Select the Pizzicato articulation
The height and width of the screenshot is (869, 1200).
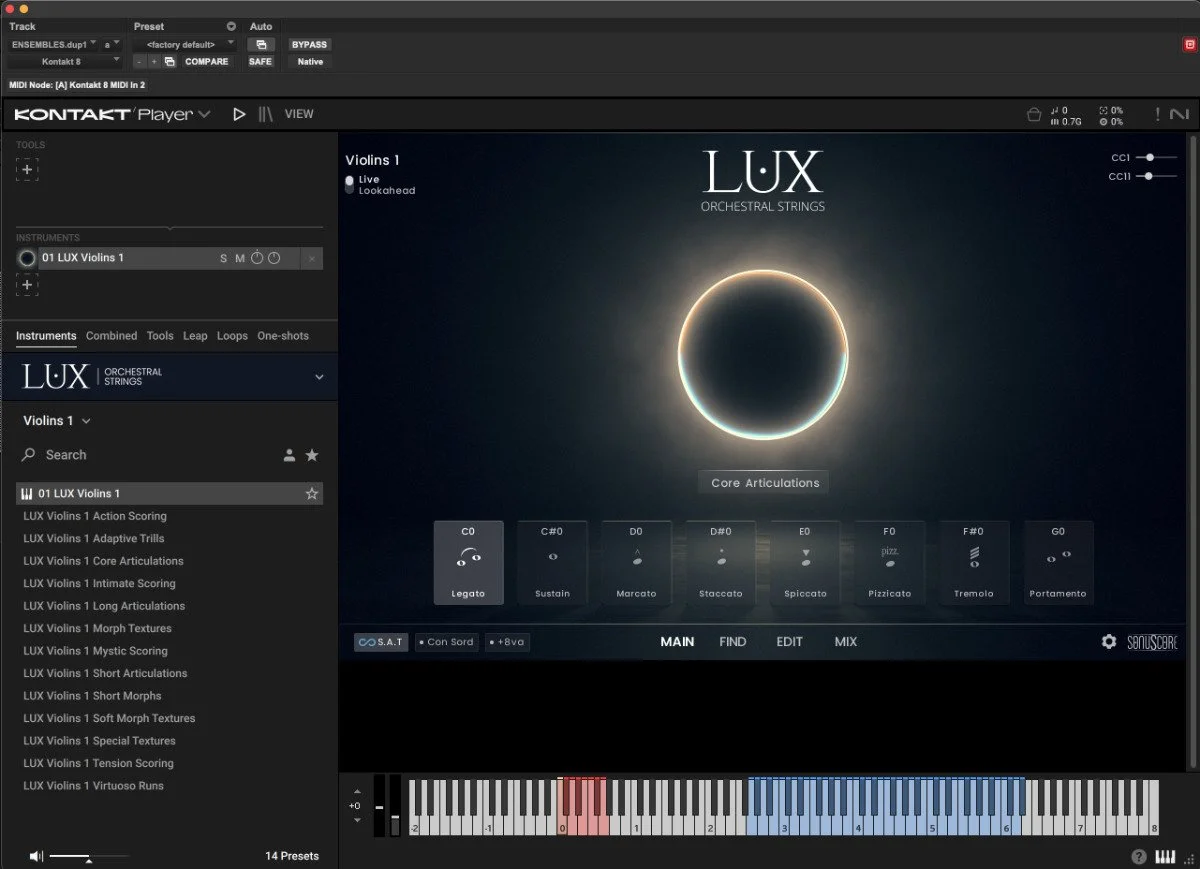(x=888, y=563)
